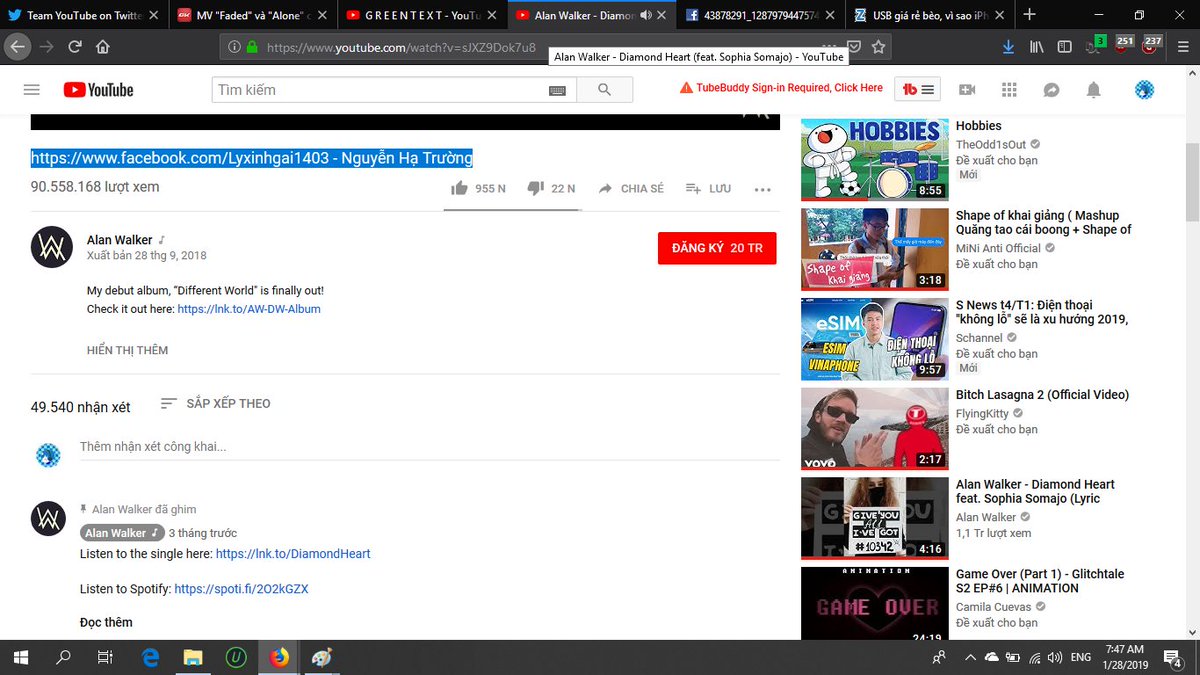Click the search magnifier button

[x=604, y=90]
